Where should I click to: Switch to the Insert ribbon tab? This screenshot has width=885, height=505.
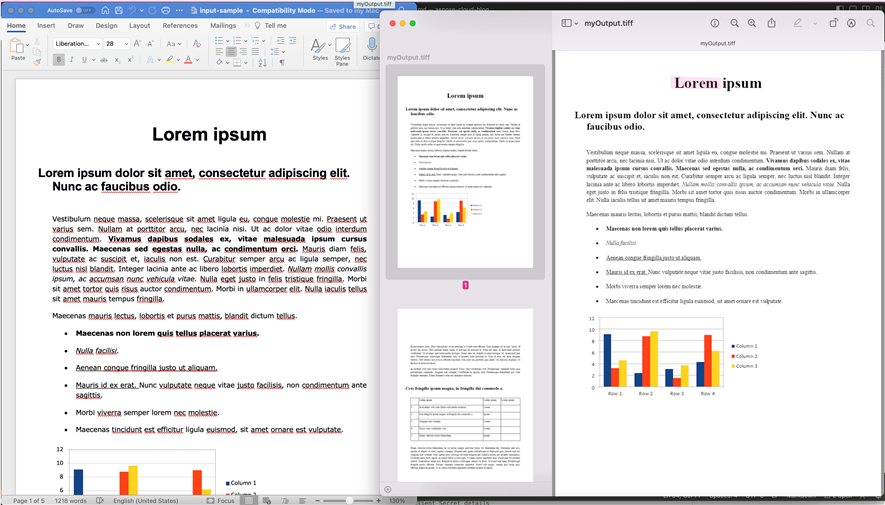[46, 25]
